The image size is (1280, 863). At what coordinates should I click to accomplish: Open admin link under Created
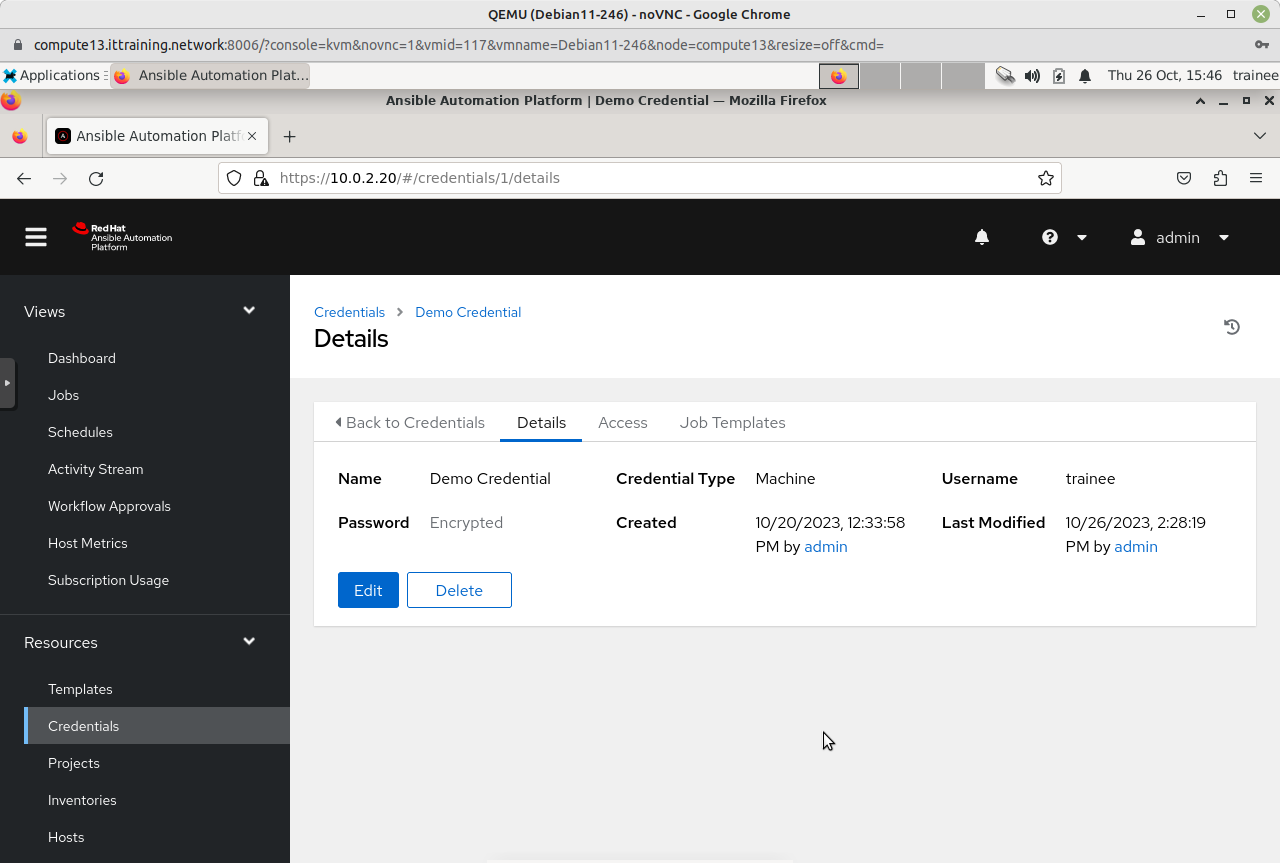pos(826,547)
